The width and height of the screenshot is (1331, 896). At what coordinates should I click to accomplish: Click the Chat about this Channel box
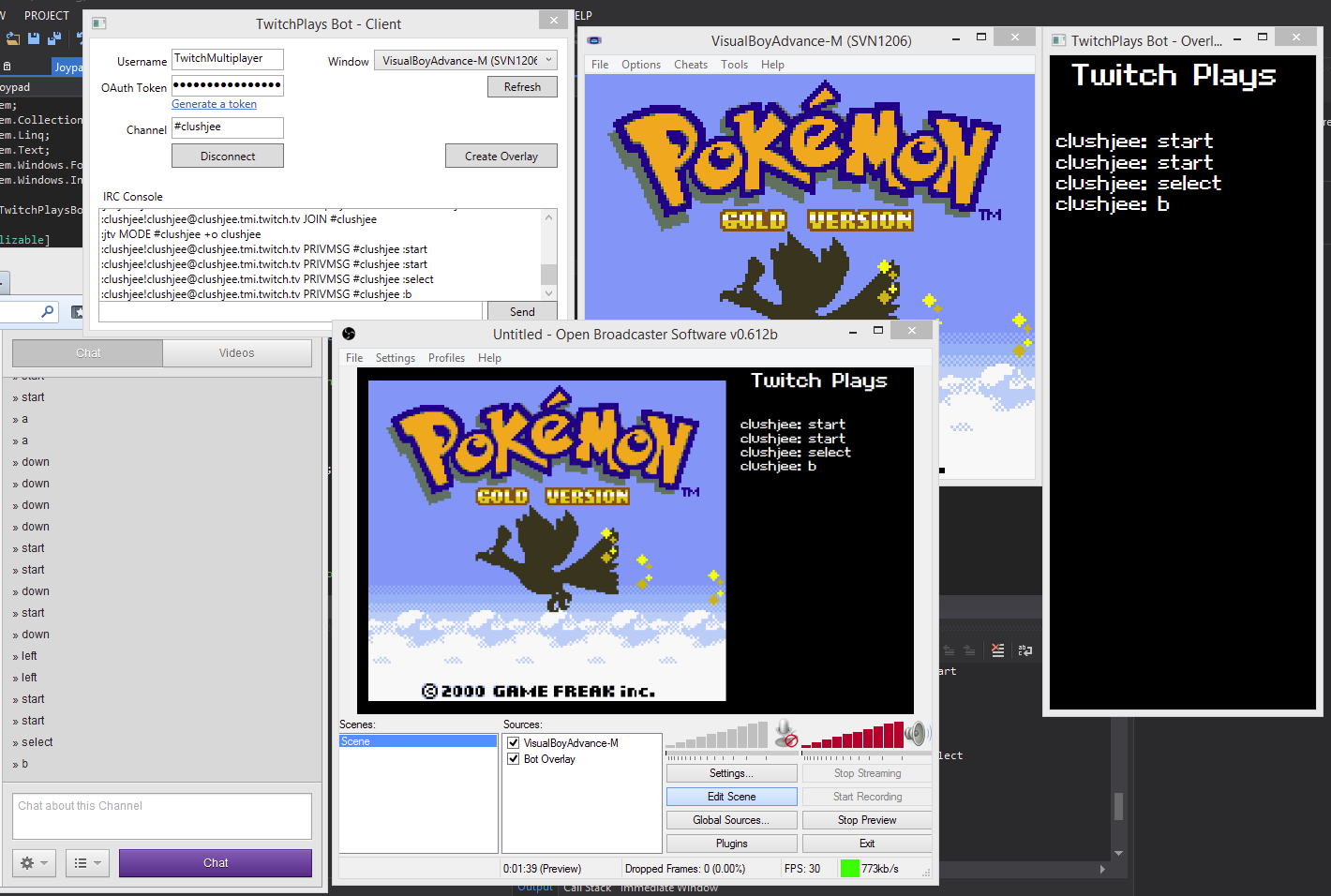(162, 816)
